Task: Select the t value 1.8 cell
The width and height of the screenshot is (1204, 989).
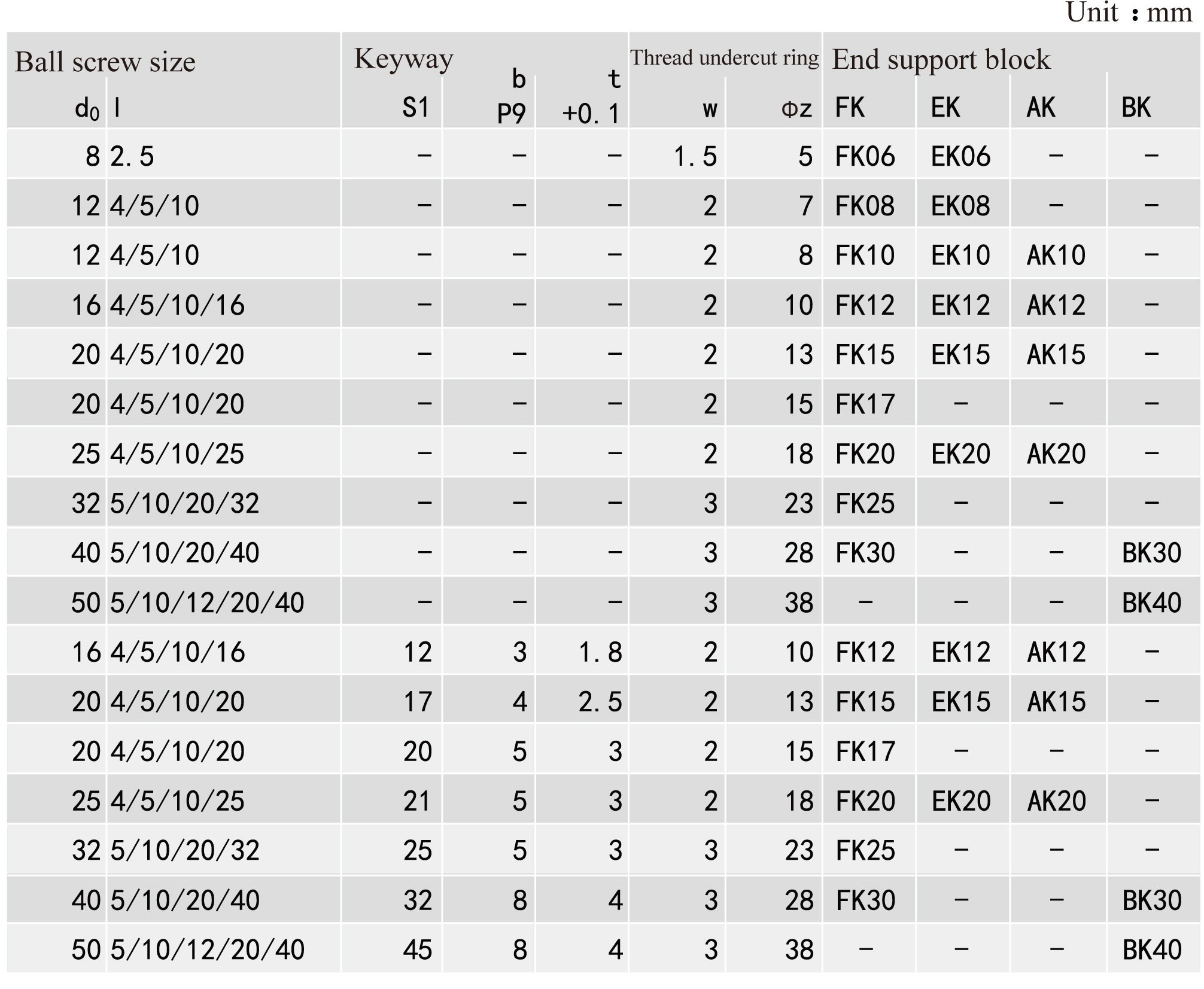Action: (600, 652)
